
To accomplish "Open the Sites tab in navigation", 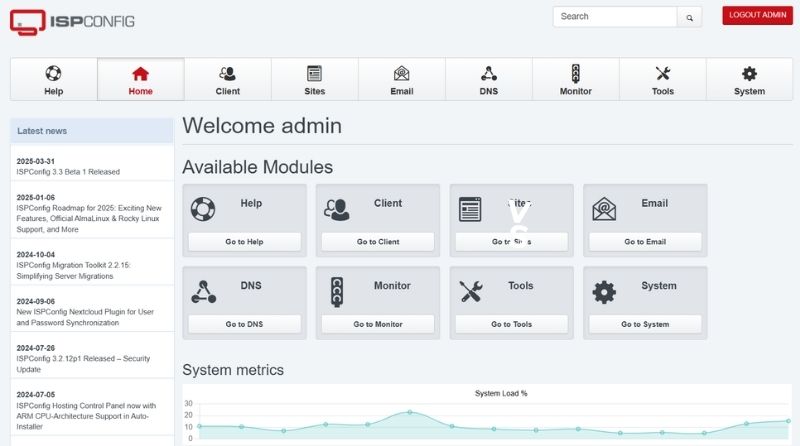I will click(314, 80).
